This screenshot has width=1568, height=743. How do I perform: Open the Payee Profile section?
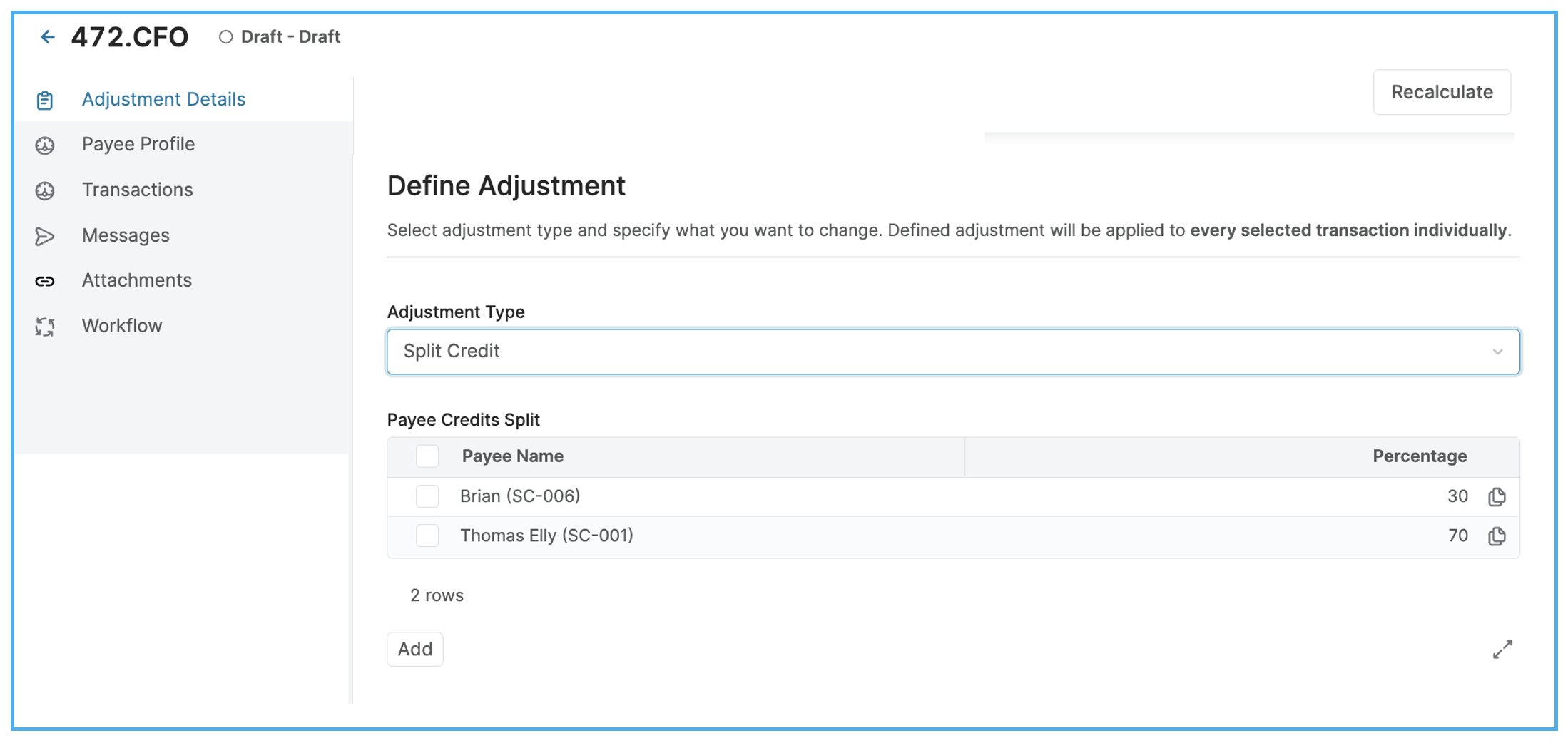click(138, 144)
